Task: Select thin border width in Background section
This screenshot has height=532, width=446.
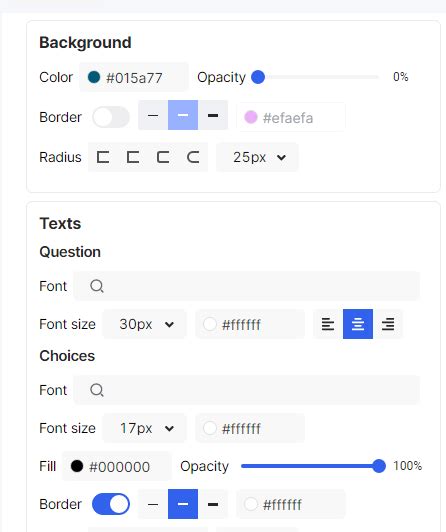Action: 153,115
